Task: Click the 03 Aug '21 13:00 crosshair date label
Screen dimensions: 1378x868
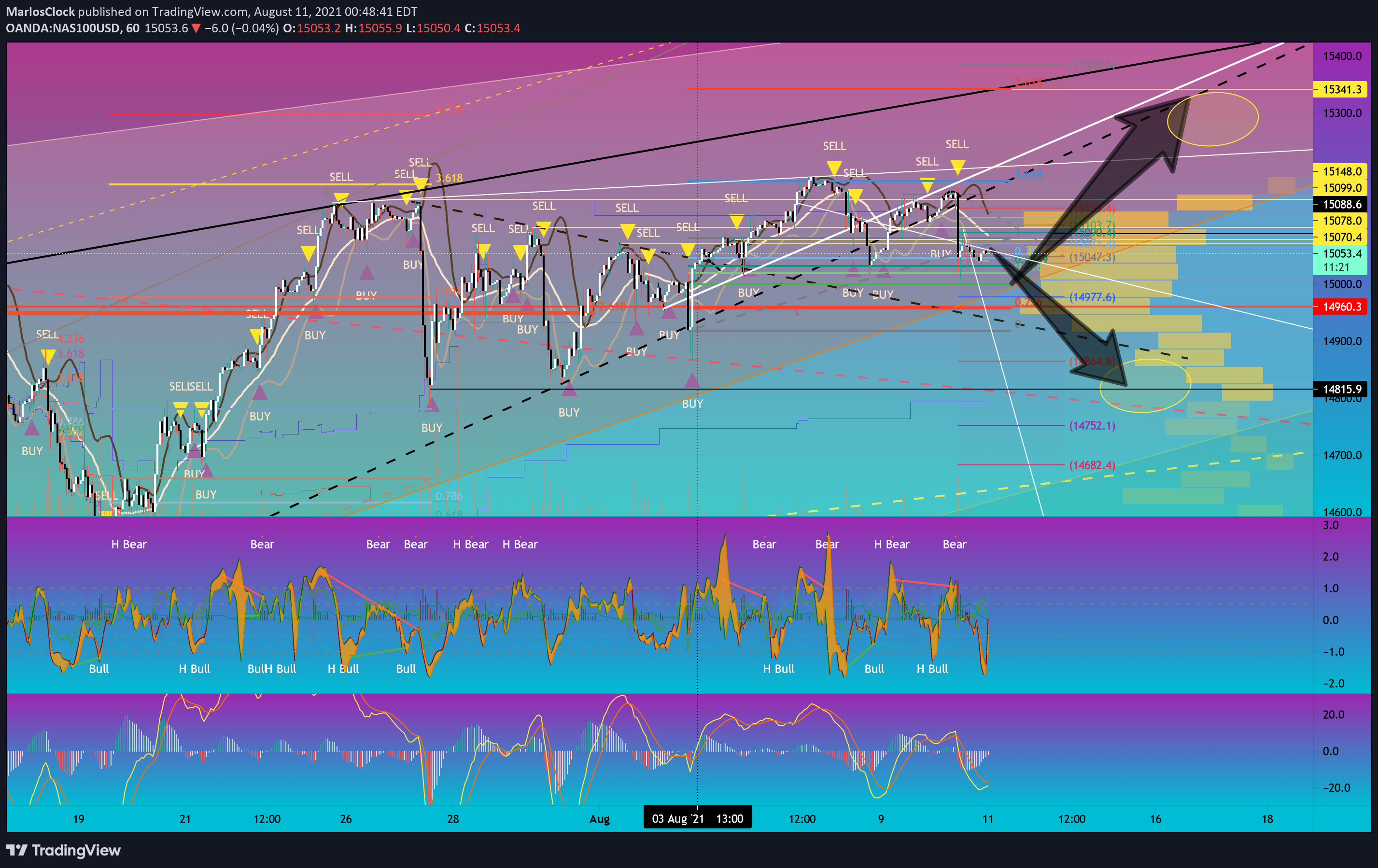Action: [697, 819]
